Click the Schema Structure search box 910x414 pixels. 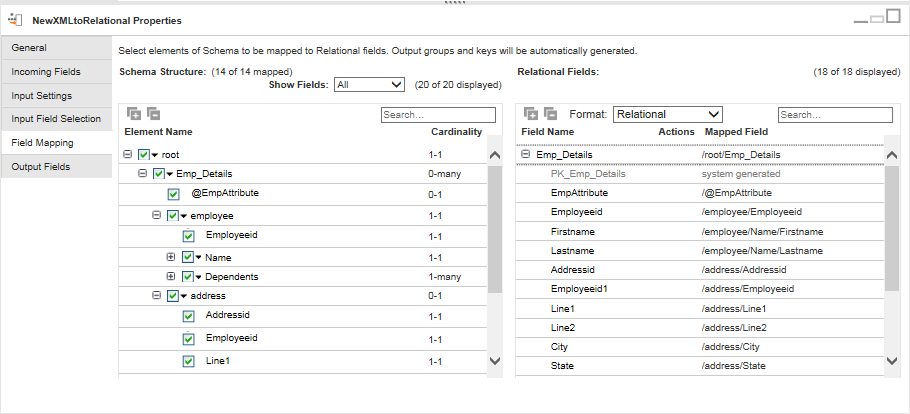coord(439,114)
